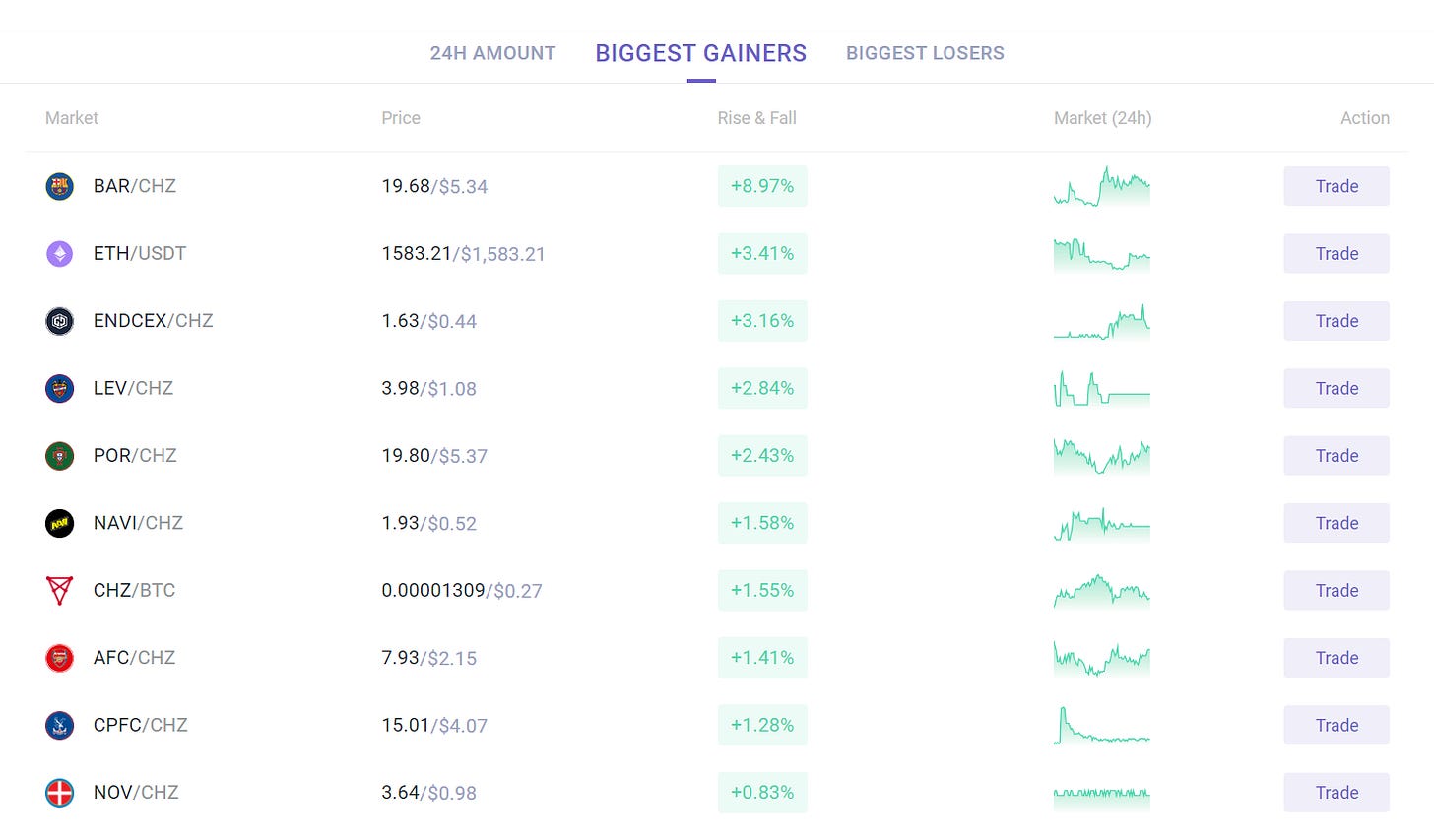The width and height of the screenshot is (1434, 840).
Task: Click Trade button for CPFC/CHZ
Action: pos(1336,725)
